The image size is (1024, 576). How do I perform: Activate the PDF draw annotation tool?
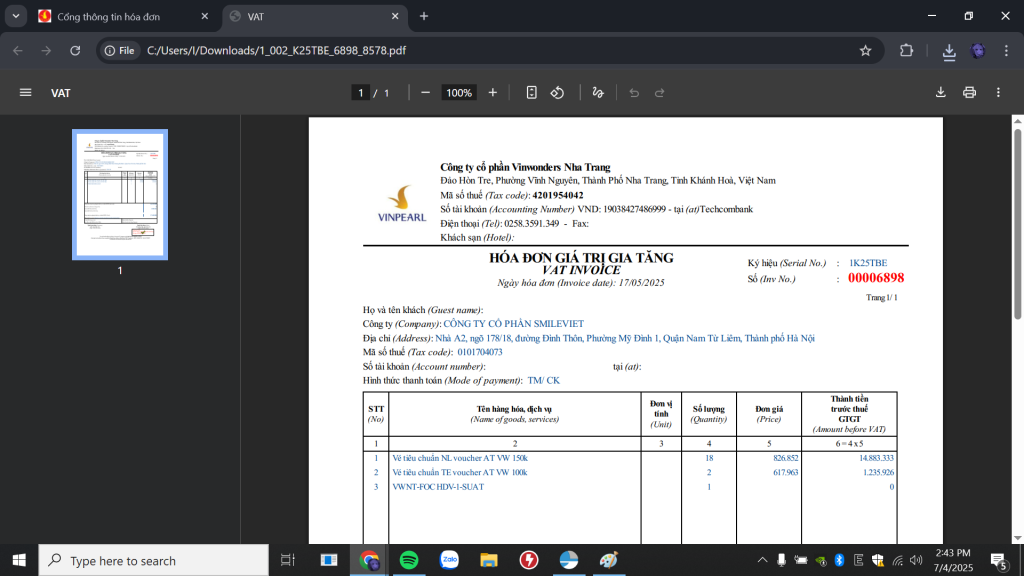tap(598, 93)
